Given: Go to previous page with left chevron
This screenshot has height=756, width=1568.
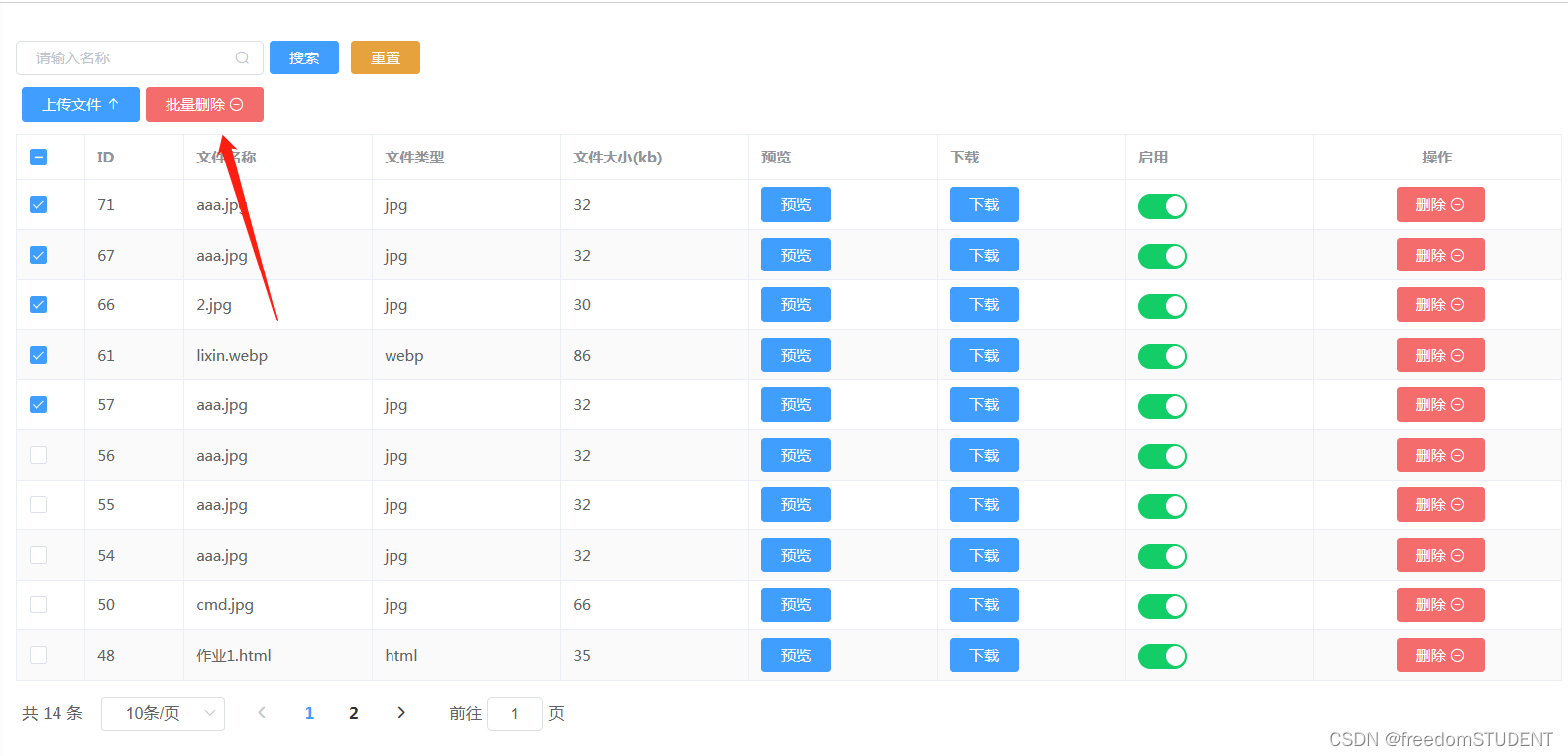Looking at the screenshot, I should 262,713.
